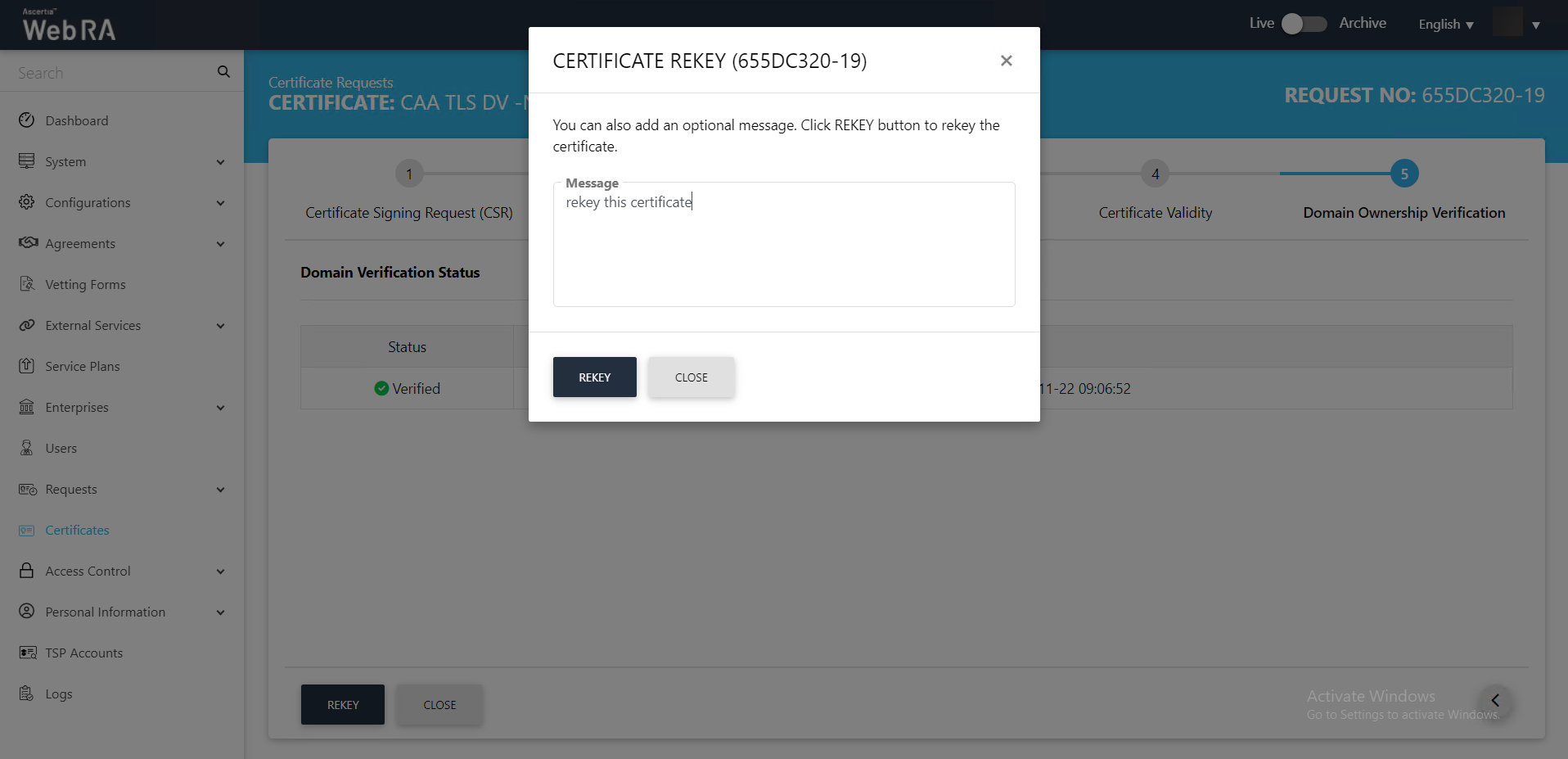
Task: Click the Live label in header
Action: (x=1262, y=23)
